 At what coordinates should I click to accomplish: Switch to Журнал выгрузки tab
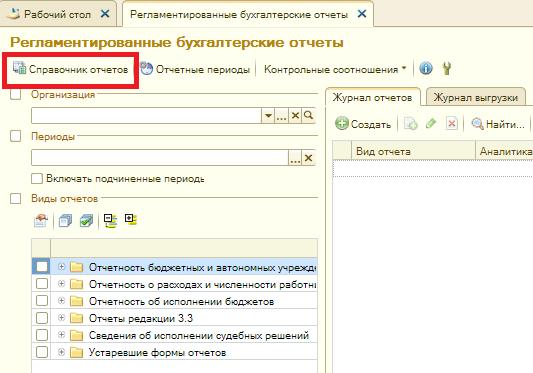coord(475,98)
